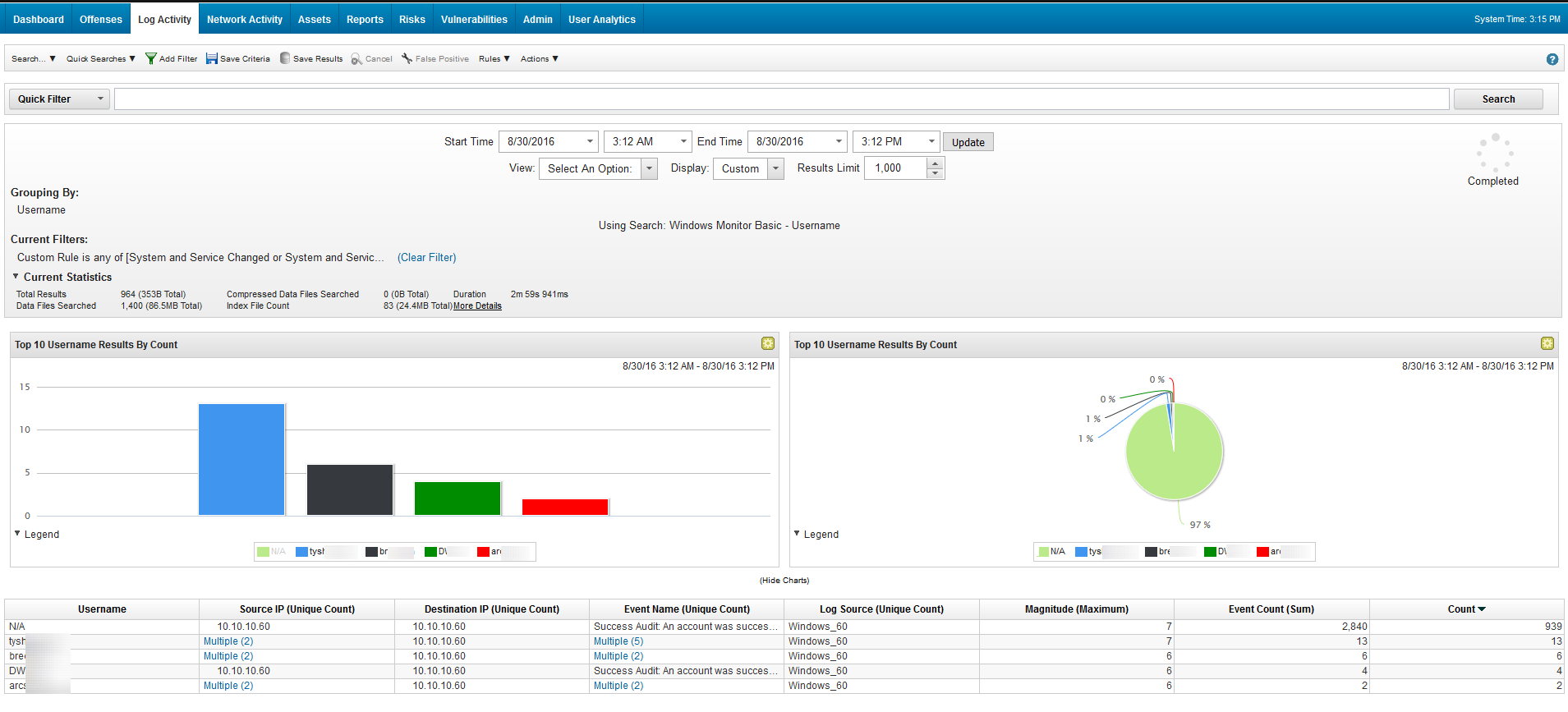Increase Results Limit with up arrow
This screenshot has height=712, width=1568.
click(x=935, y=163)
